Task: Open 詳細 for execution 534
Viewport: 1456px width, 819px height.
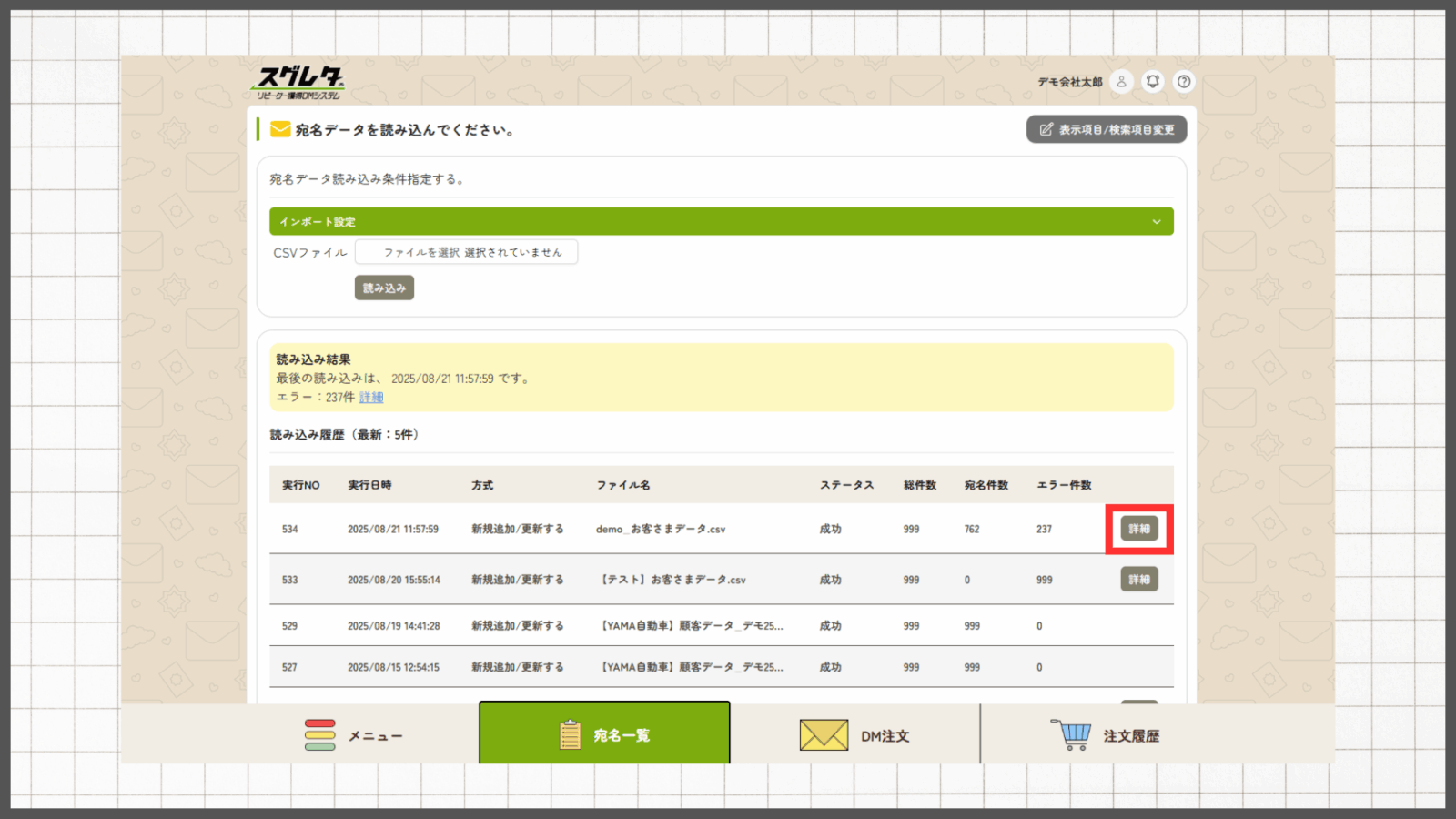Action: point(1139,529)
